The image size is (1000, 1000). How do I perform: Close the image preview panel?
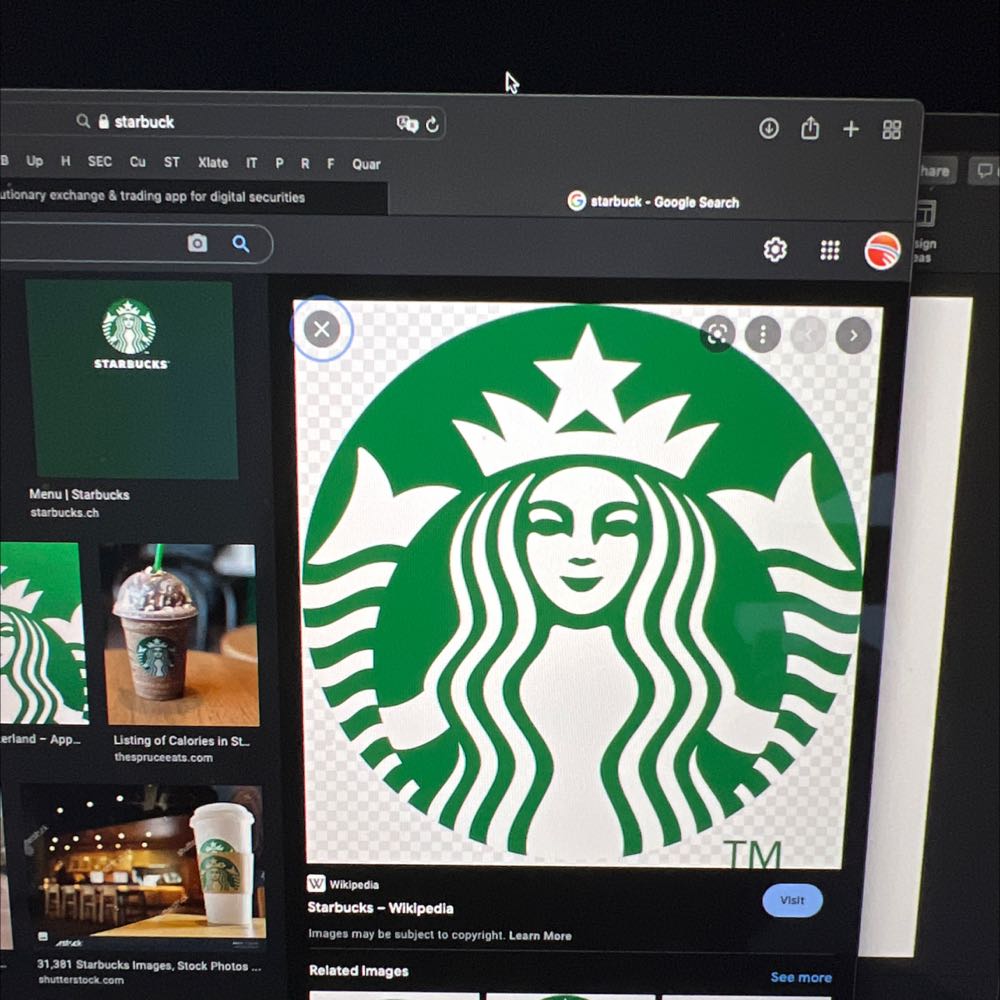pyautogui.click(x=321, y=329)
